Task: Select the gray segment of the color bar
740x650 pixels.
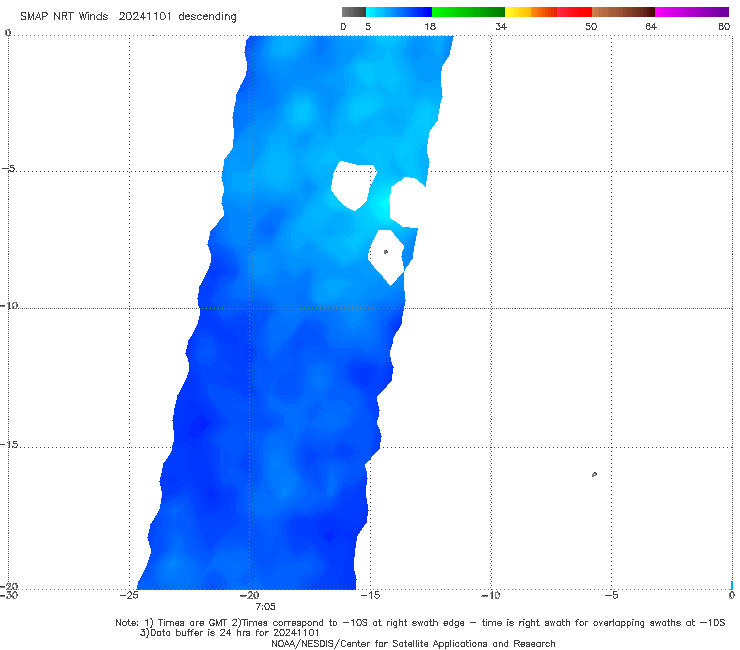Action: [x=354, y=12]
